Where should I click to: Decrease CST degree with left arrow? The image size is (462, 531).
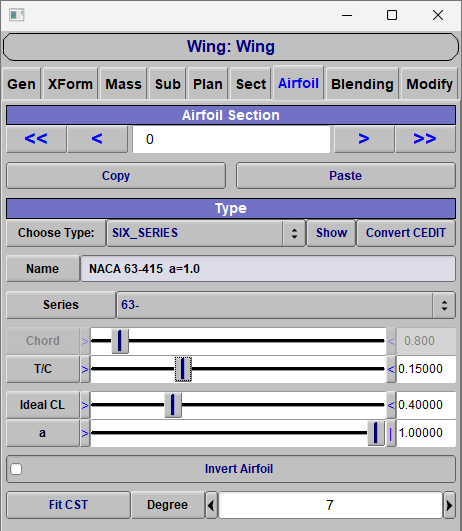[x=211, y=505]
